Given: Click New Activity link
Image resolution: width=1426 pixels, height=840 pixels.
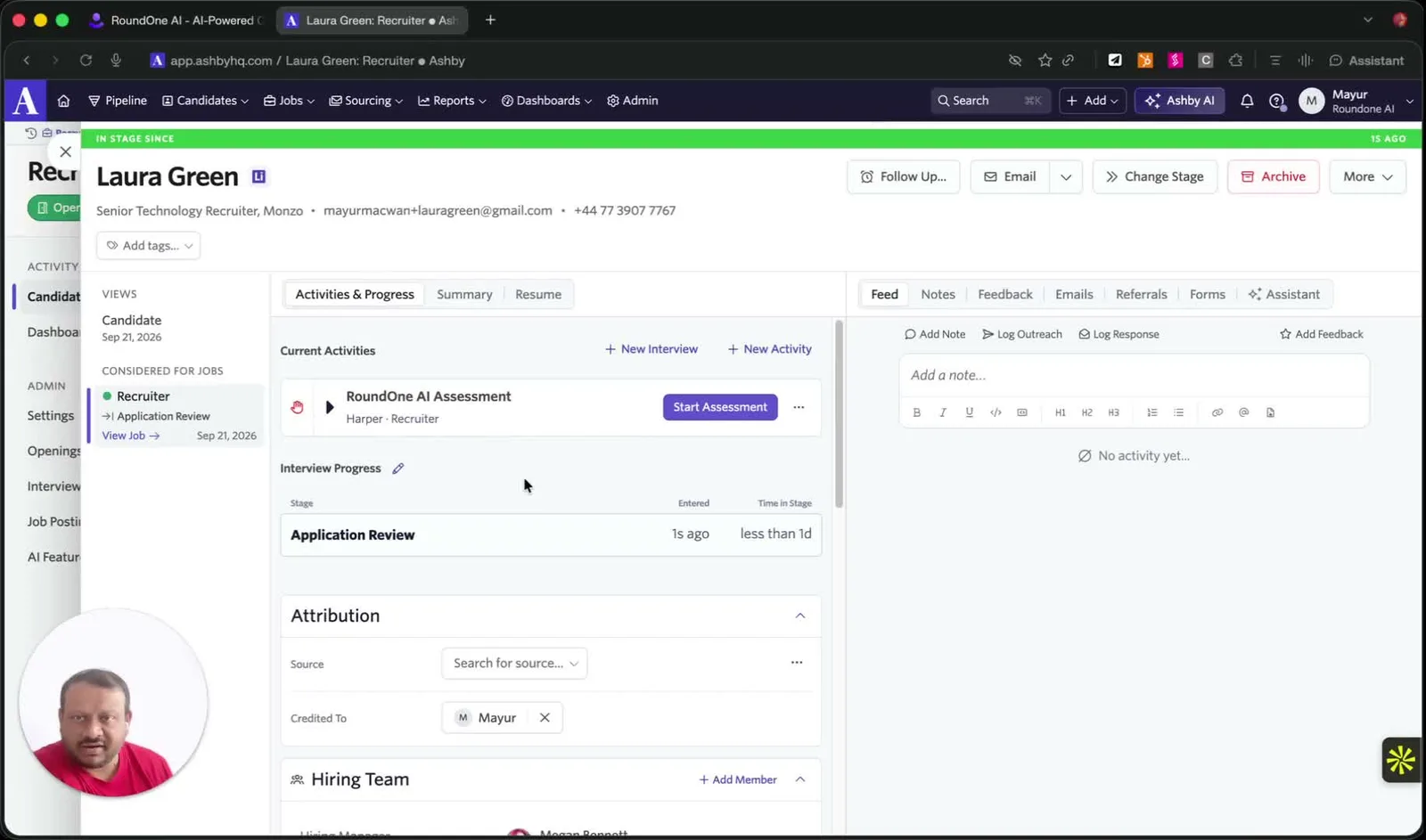Looking at the screenshot, I should click(x=770, y=349).
